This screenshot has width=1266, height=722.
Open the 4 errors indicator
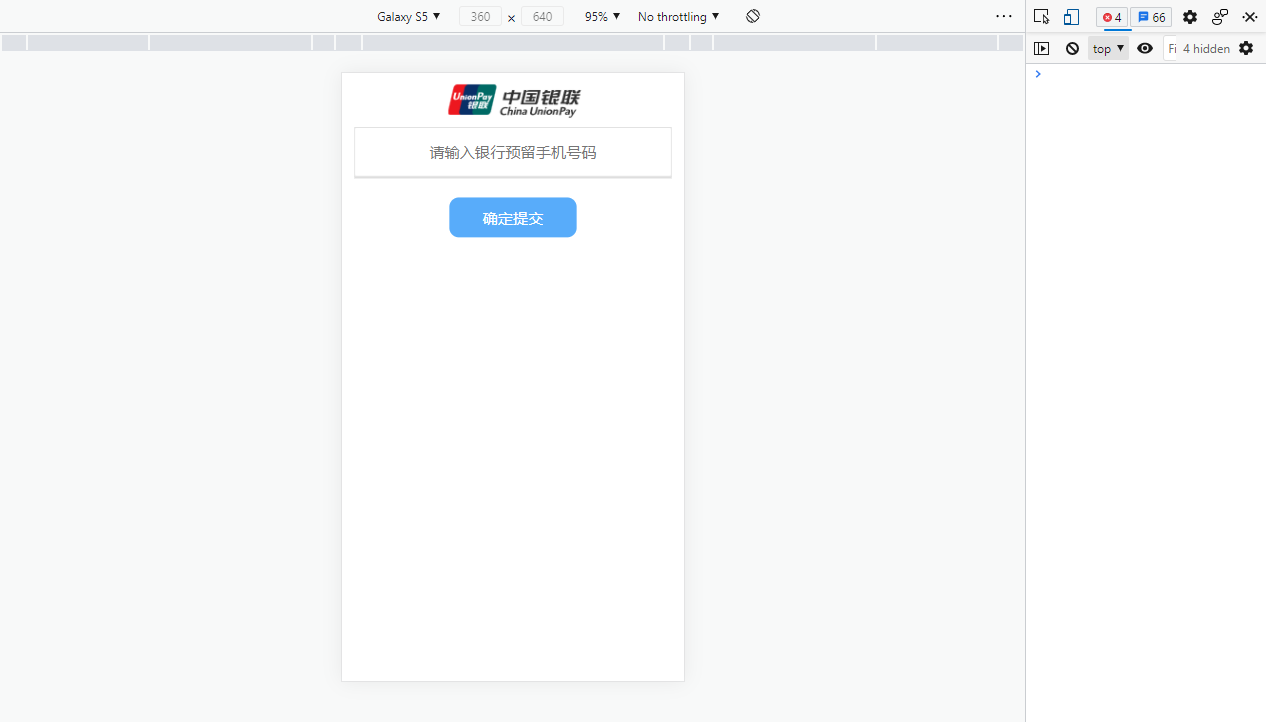click(x=1111, y=17)
